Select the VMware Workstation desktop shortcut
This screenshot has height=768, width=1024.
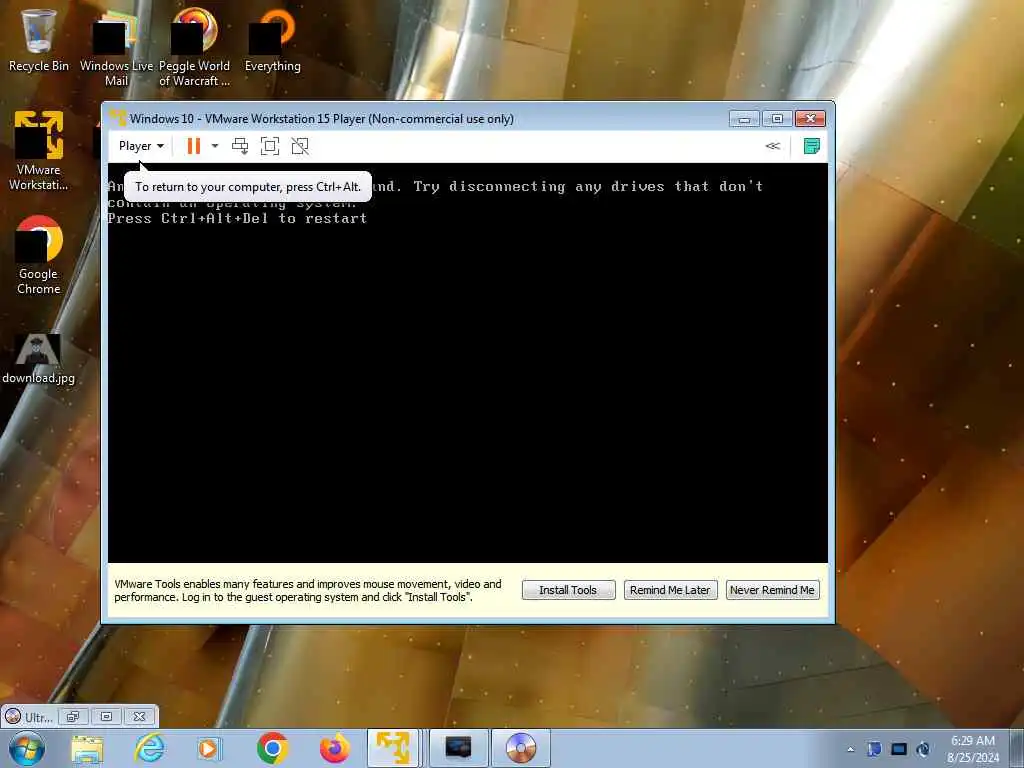click(39, 152)
